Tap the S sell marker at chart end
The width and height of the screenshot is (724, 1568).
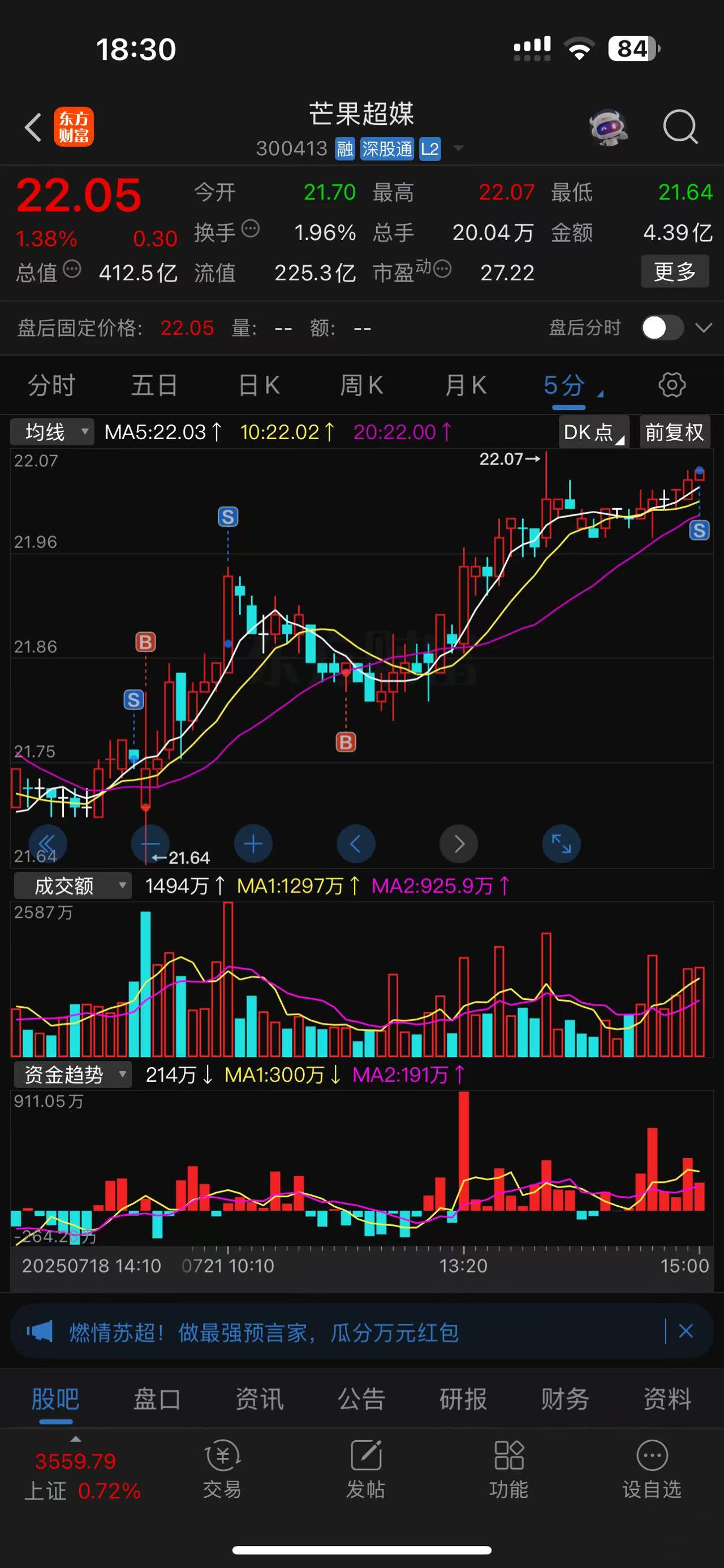click(x=699, y=530)
